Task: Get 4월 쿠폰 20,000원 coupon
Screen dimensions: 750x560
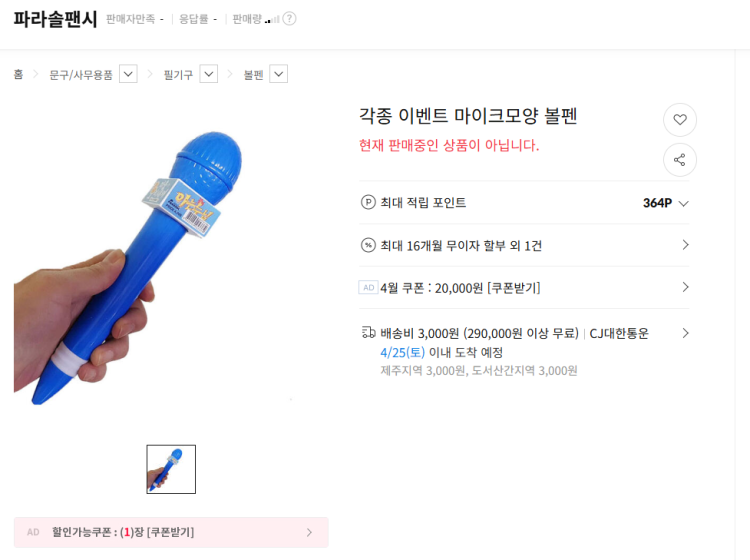Action: click(524, 287)
